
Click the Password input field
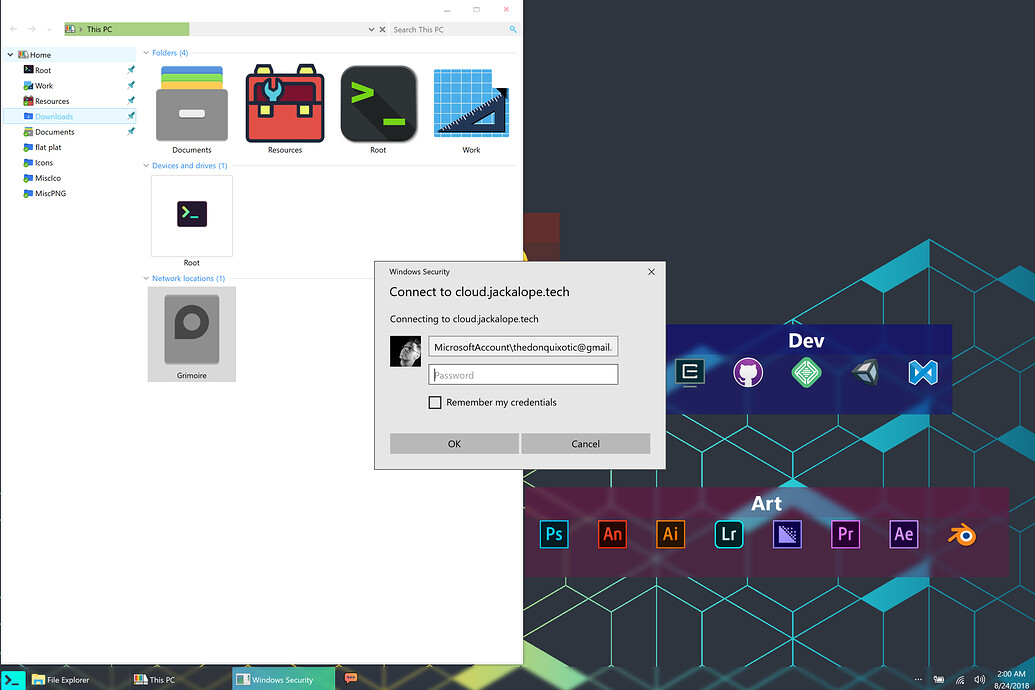523,373
